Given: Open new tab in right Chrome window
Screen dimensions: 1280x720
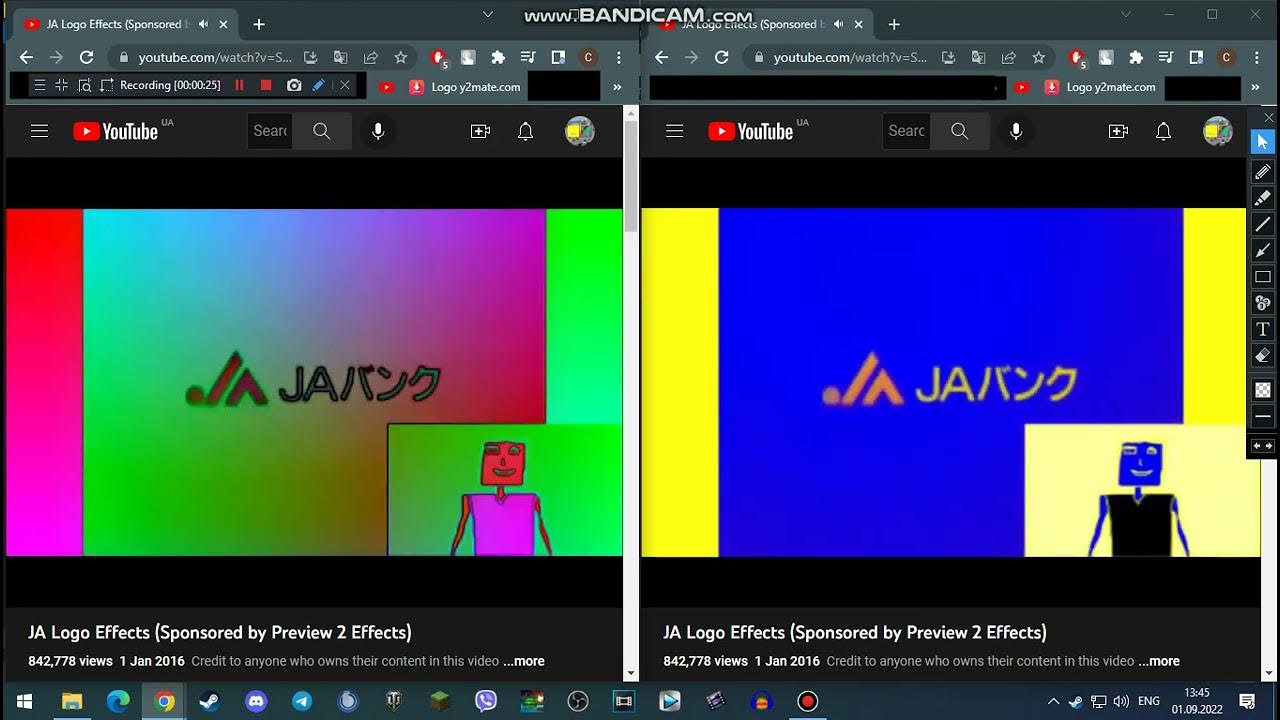Looking at the screenshot, I should [x=894, y=24].
